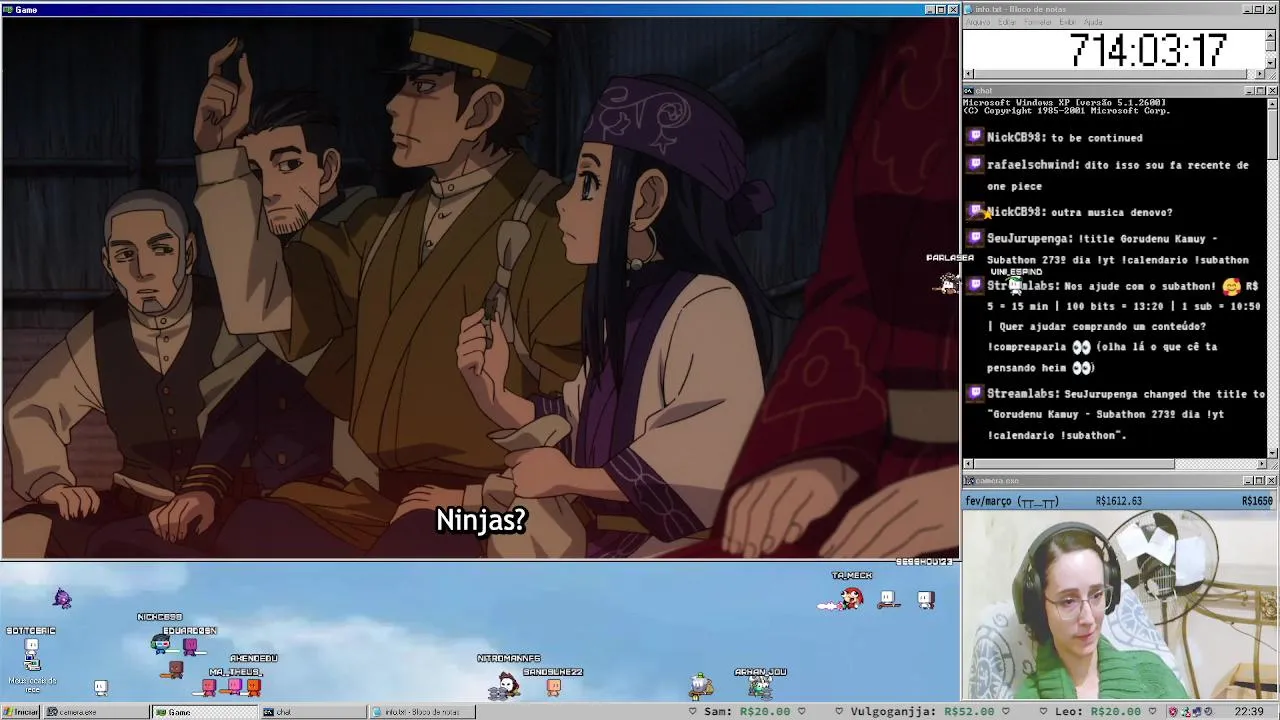Click the Game window title bar icon
This screenshot has width=1280, height=720.
pos(8,9)
